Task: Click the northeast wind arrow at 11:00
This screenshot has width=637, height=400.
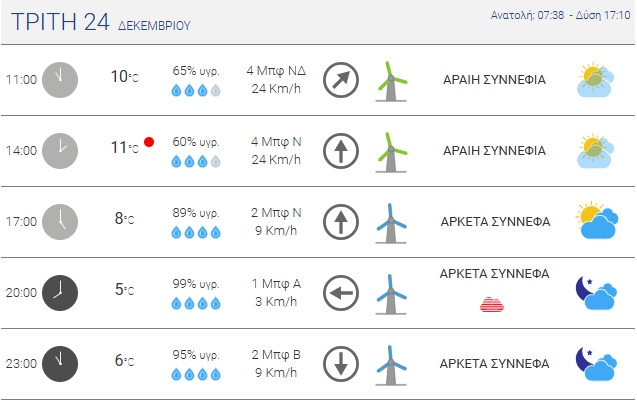Action: [x=341, y=80]
